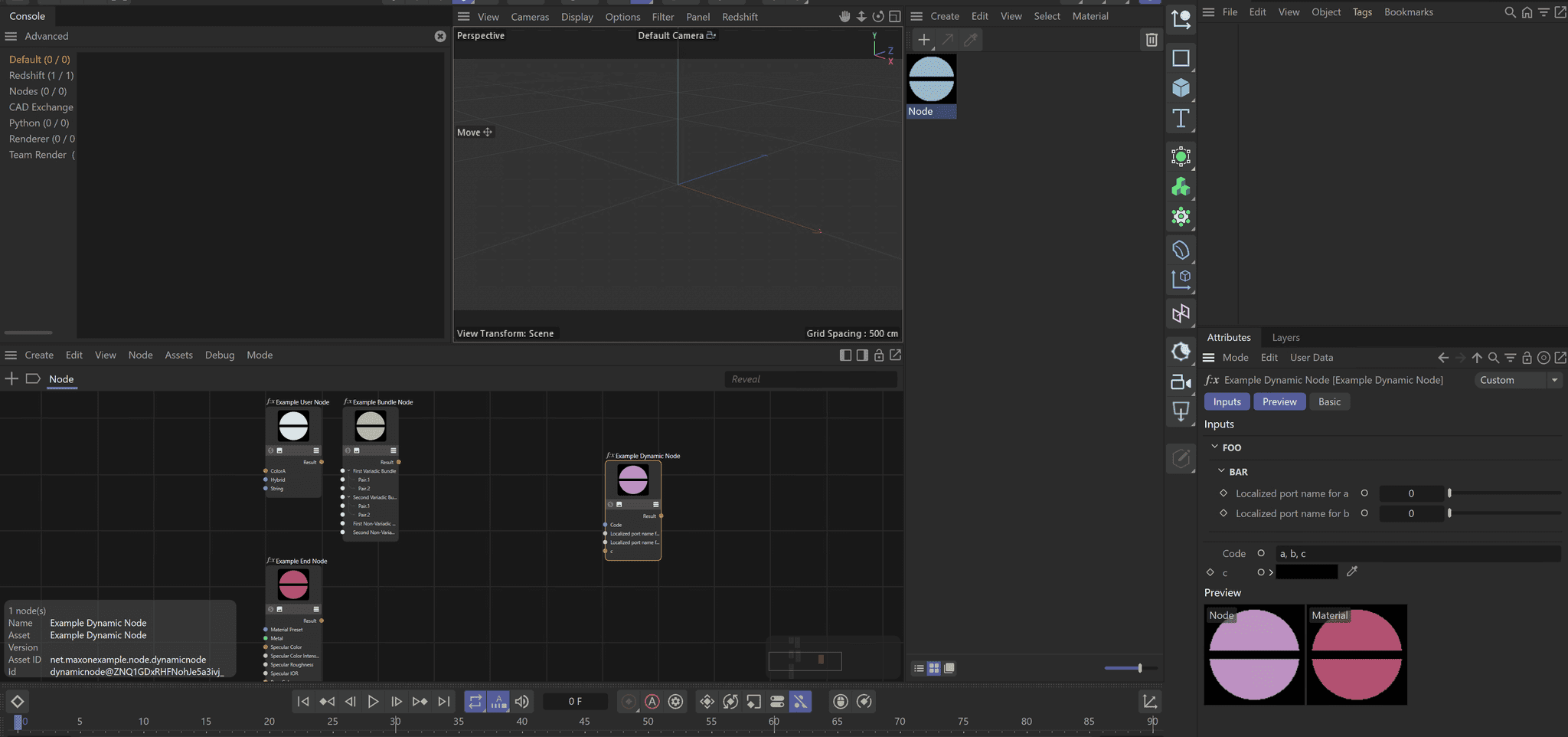Viewport: 1568px width, 737px height.
Task: Click the Basic tab button
Action: point(1329,401)
